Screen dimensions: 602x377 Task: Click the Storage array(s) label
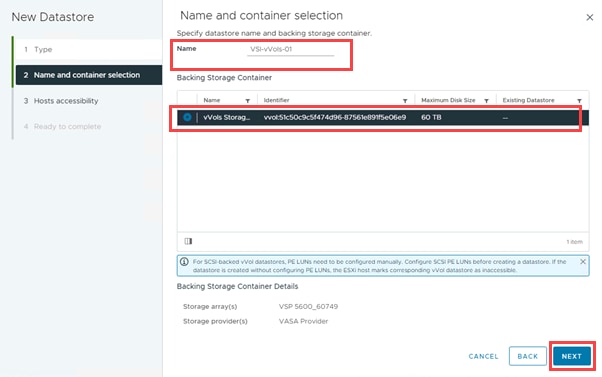click(210, 306)
